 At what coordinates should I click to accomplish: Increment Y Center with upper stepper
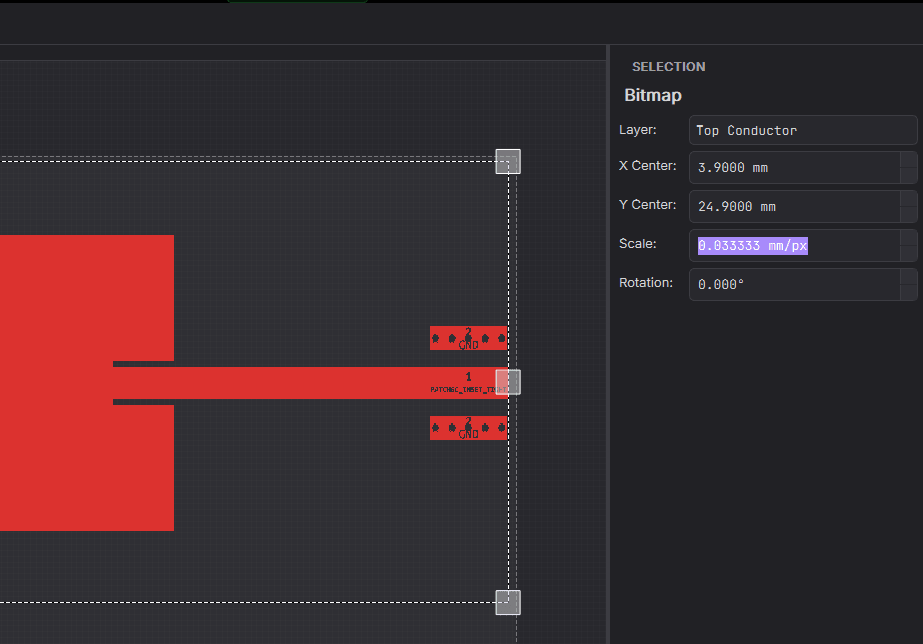tap(908, 198)
